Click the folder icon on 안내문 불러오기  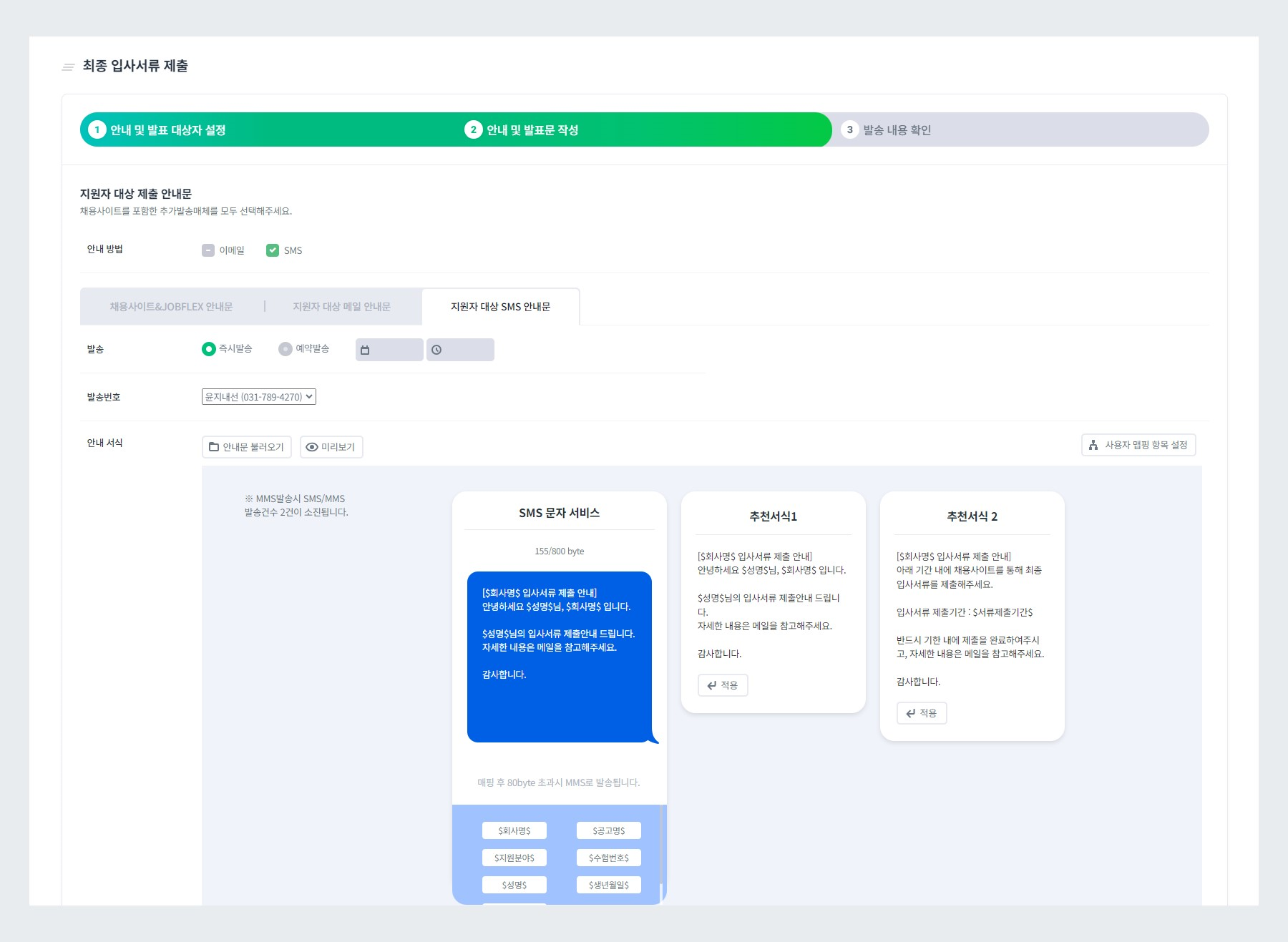(214, 447)
